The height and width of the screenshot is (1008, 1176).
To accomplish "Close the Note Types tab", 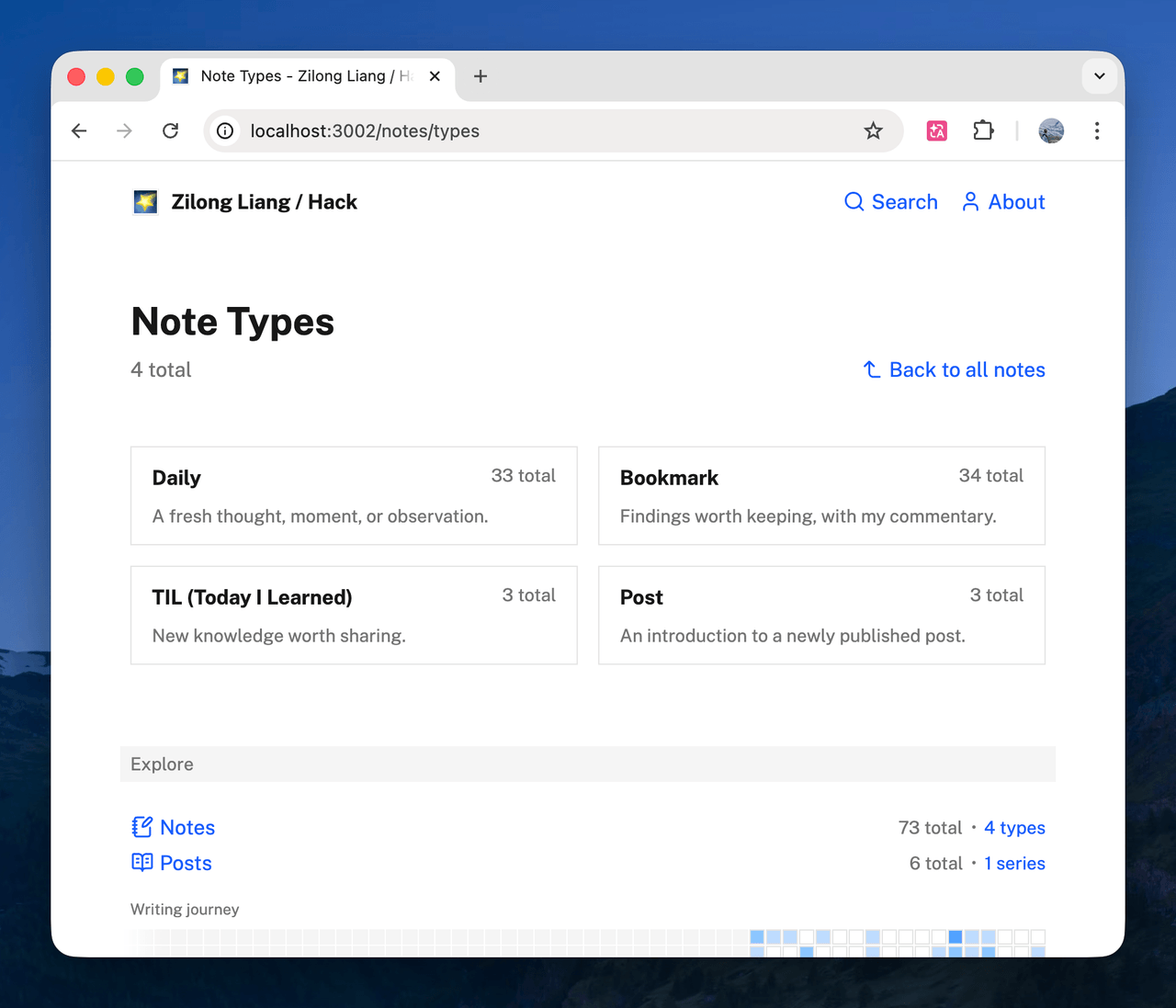I will (435, 76).
